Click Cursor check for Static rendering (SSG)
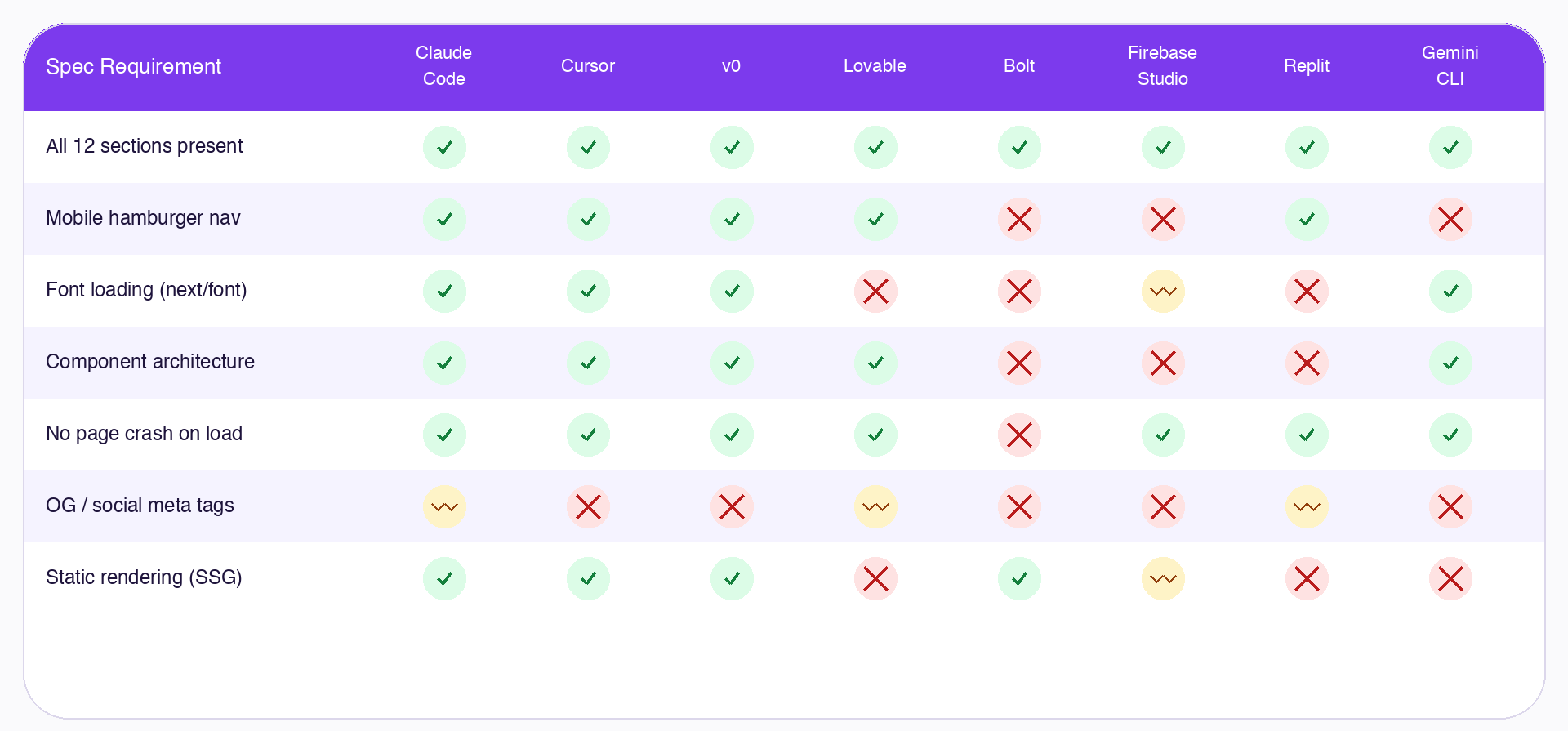1568x731 pixels. click(588, 578)
